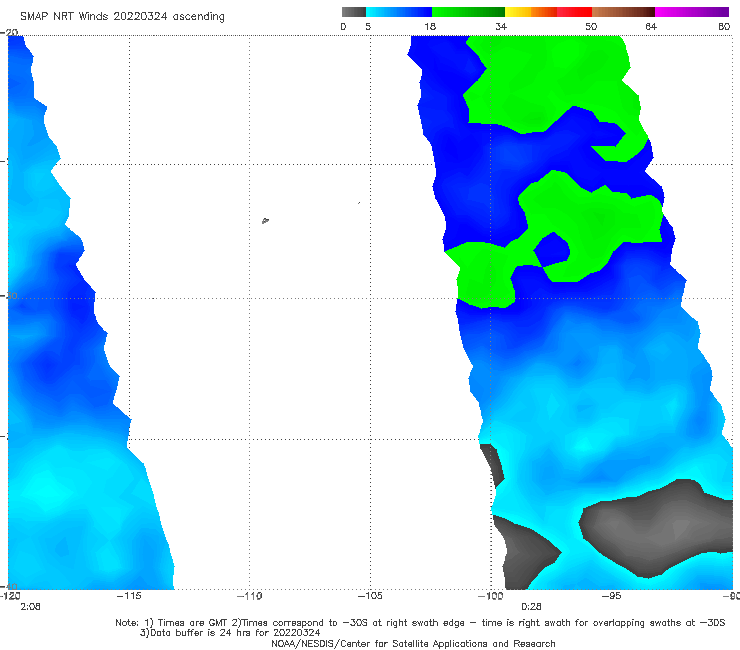Click the yellow-red 34-50 segment of the colorbar

tap(548, 12)
